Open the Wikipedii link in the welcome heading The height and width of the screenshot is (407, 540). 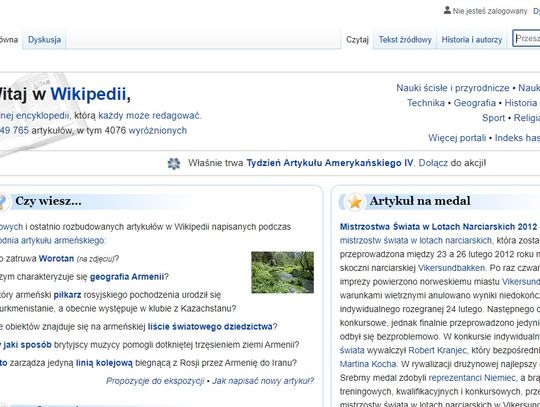(x=89, y=94)
